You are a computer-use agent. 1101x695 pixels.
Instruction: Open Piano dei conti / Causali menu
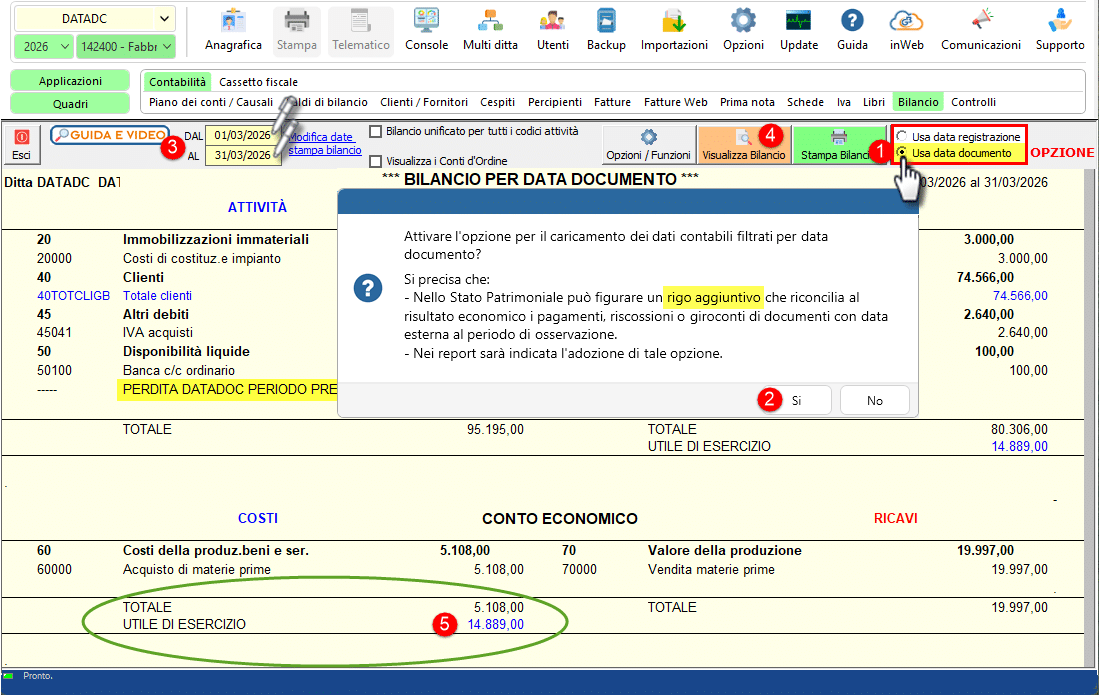[x=211, y=102]
